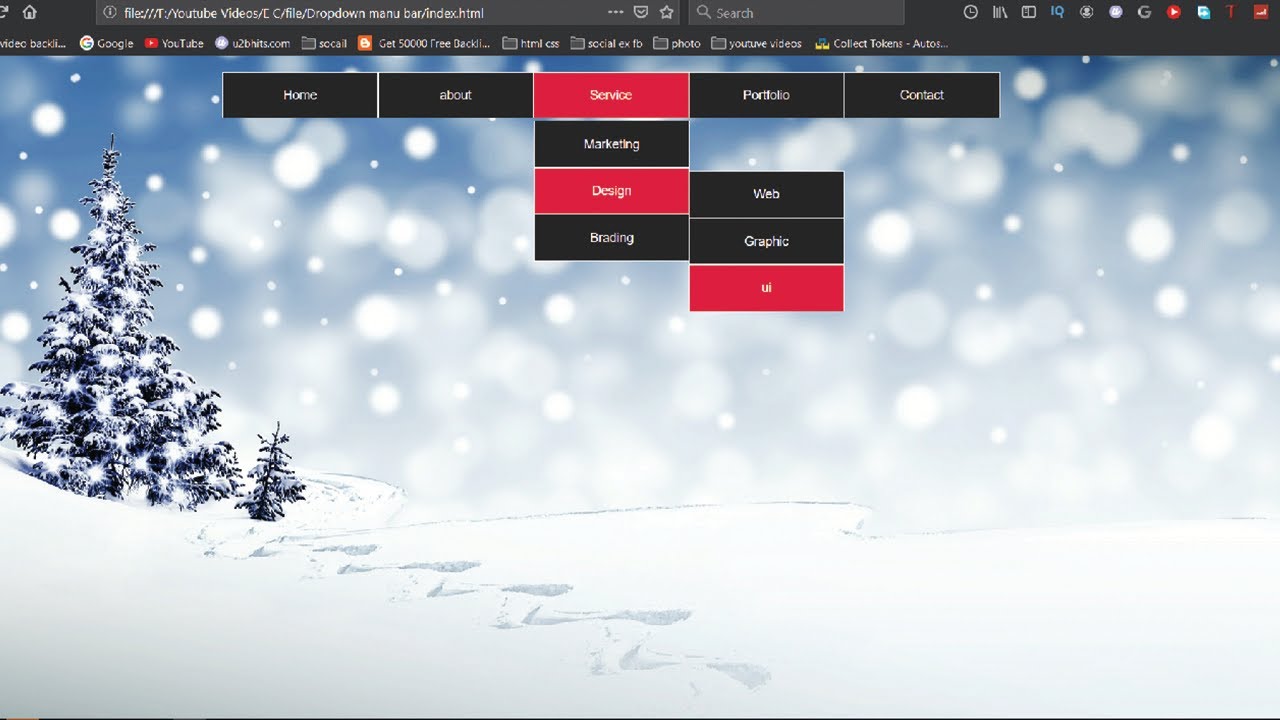Save page to Pocket icon

642,12
